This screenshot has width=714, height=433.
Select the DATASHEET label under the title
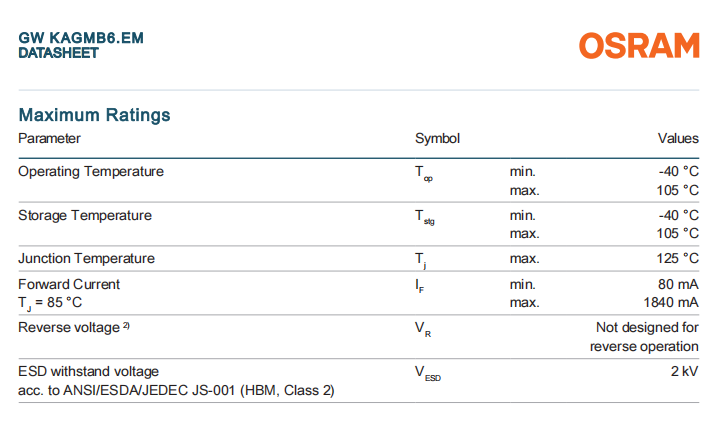pos(58,53)
